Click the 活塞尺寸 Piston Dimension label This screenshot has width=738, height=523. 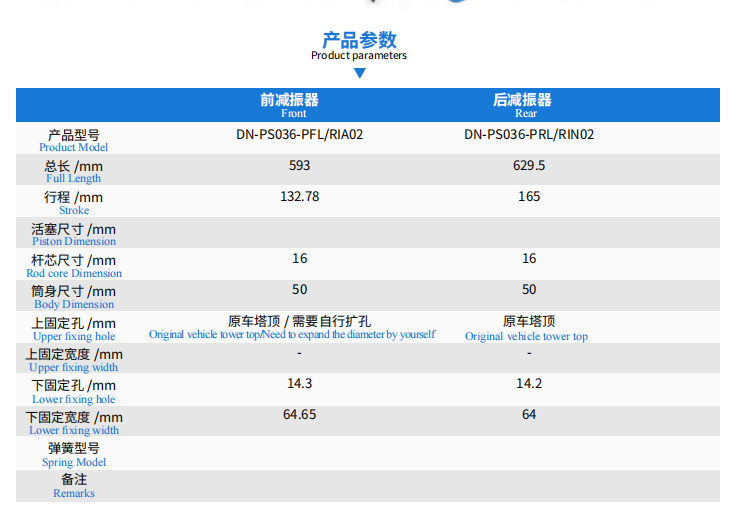74,234
